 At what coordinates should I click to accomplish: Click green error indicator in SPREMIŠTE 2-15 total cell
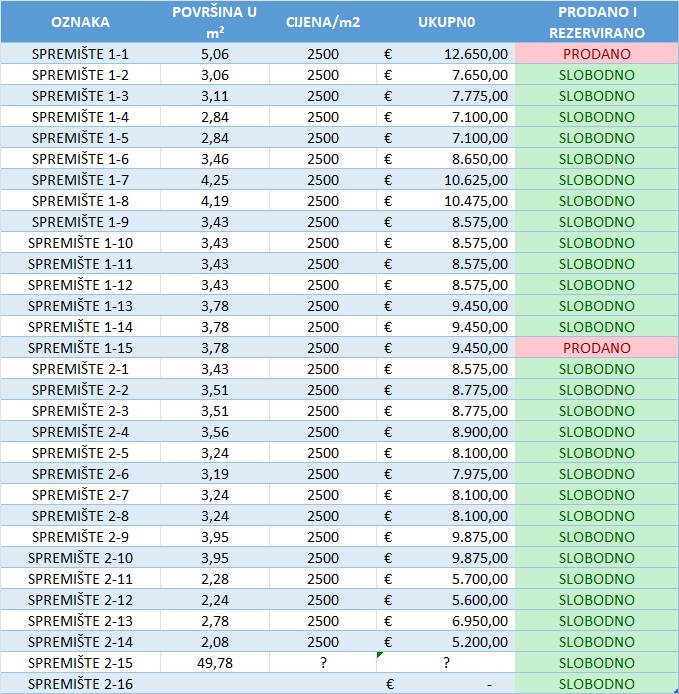click(x=380, y=655)
